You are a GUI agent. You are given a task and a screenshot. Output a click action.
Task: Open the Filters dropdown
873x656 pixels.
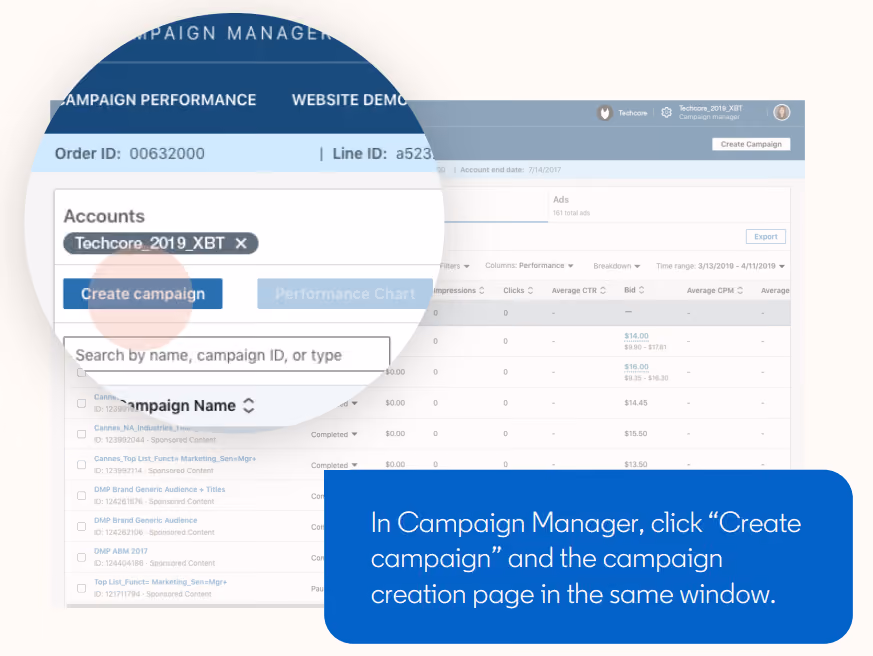click(x=454, y=266)
